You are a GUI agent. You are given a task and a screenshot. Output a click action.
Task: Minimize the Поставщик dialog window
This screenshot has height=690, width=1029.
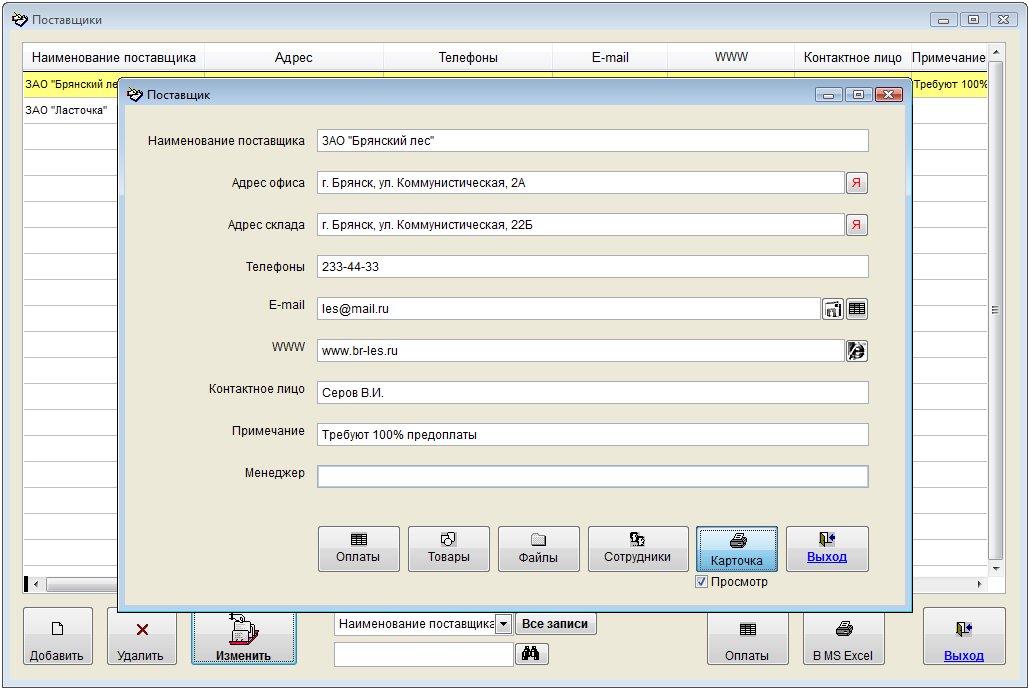pyautogui.click(x=829, y=95)
